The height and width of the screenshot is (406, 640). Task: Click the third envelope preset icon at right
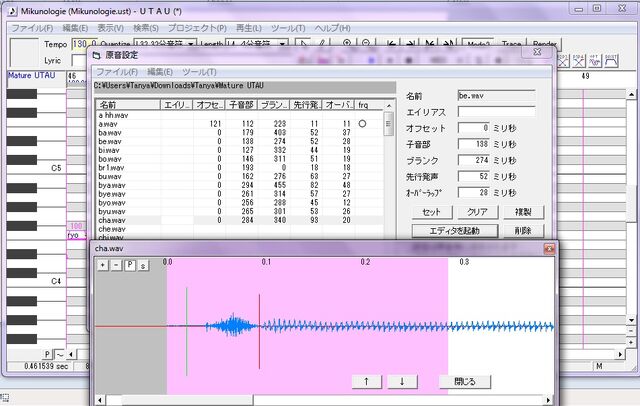pos(595,61)
